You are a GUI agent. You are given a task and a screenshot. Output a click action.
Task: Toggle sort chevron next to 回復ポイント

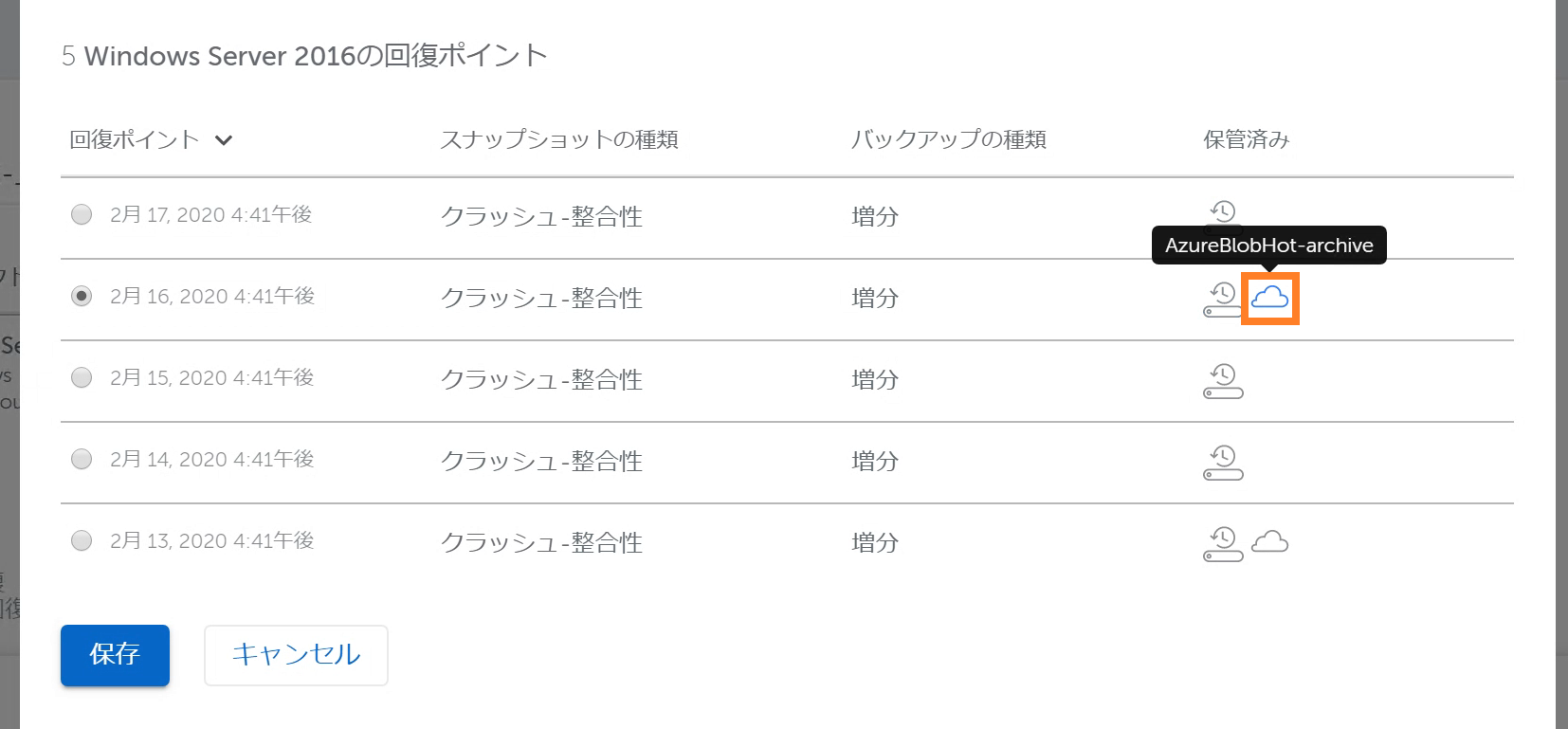[224, 140]
